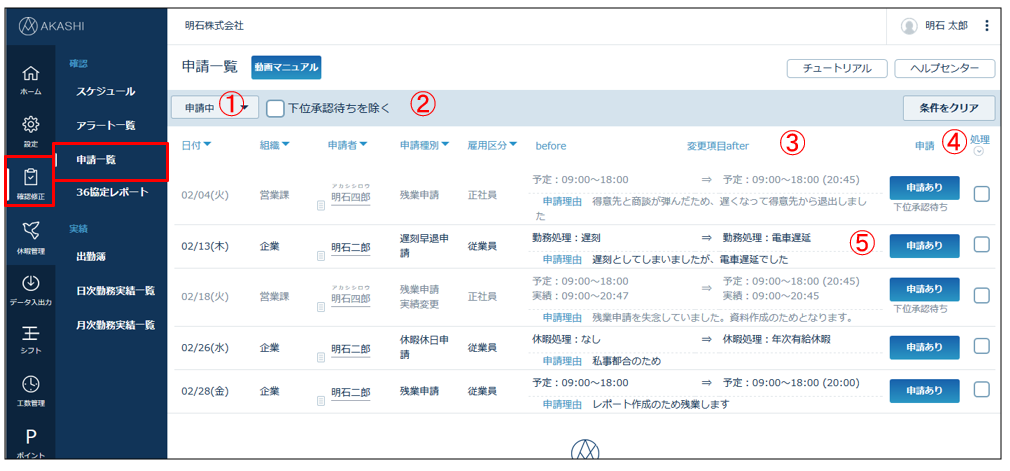Check the box for the 02/04 request row
1010x471 pixels.
coord(981,194)
